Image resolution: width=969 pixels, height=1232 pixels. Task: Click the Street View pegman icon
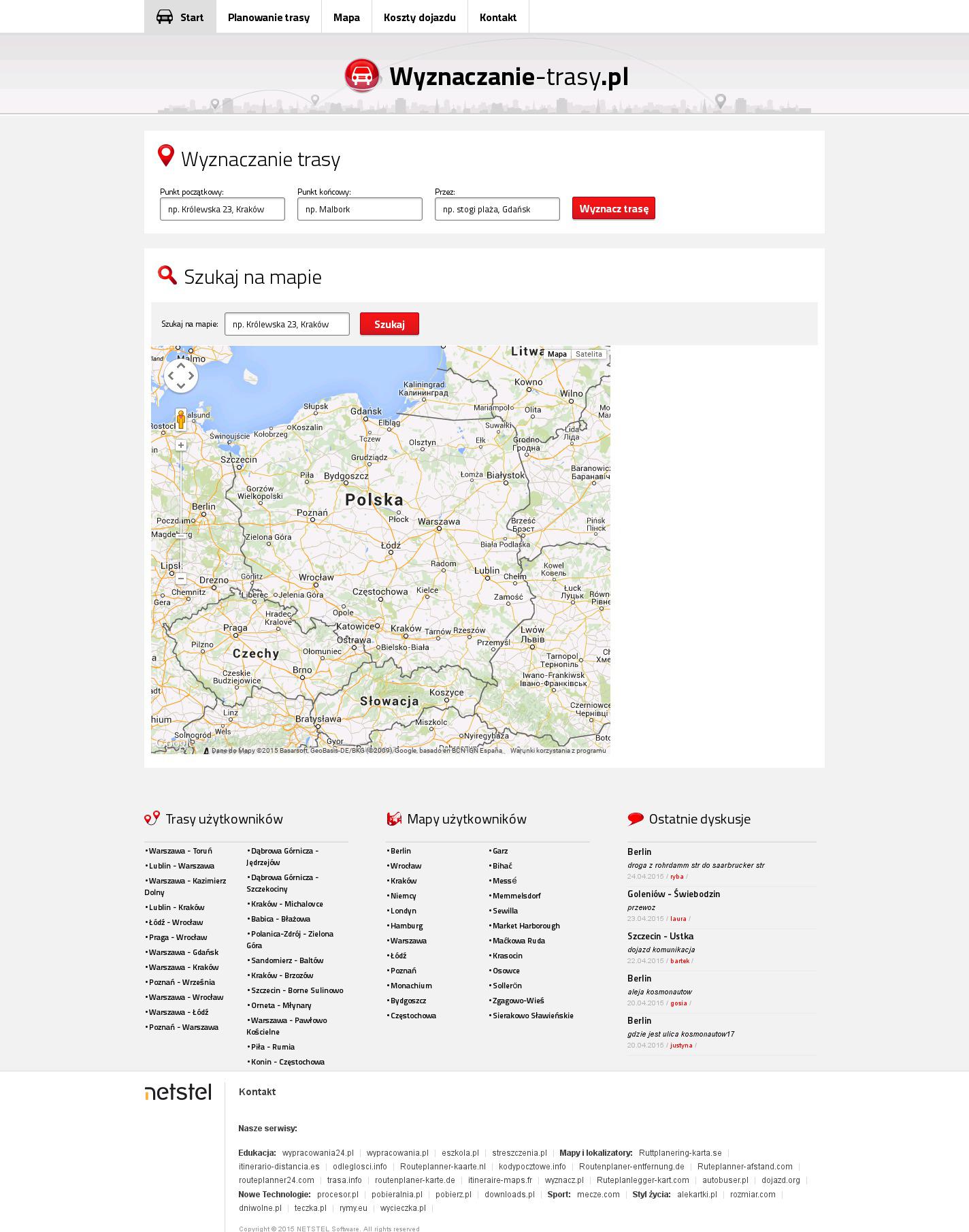tap(181, 419)
